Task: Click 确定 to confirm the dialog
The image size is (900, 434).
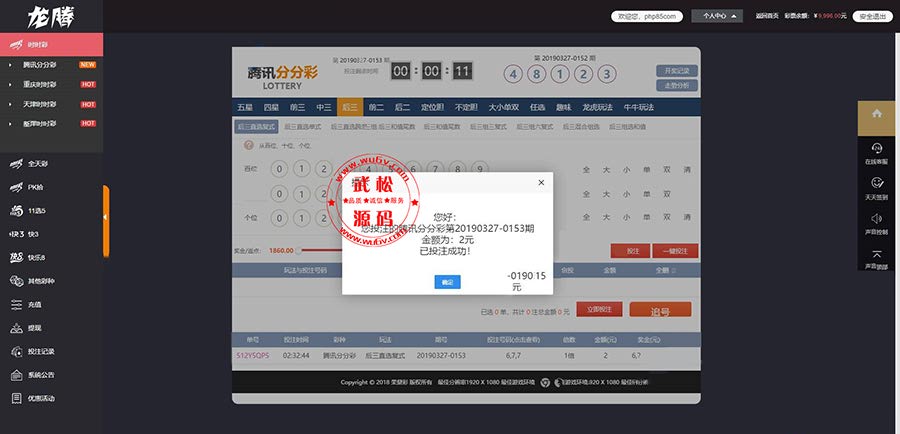Action: click(447, 282)
